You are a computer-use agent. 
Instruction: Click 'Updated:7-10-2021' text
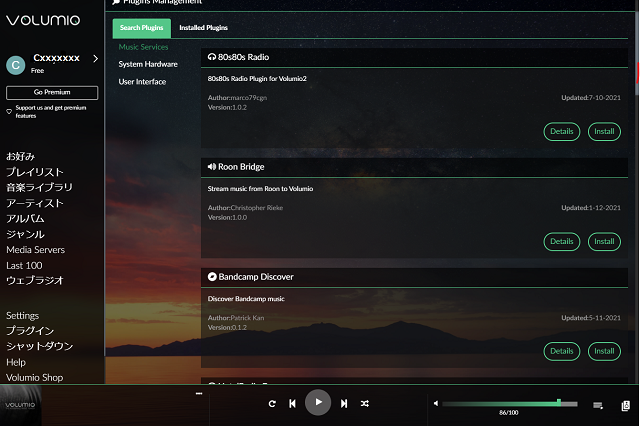tap(591, 98)
